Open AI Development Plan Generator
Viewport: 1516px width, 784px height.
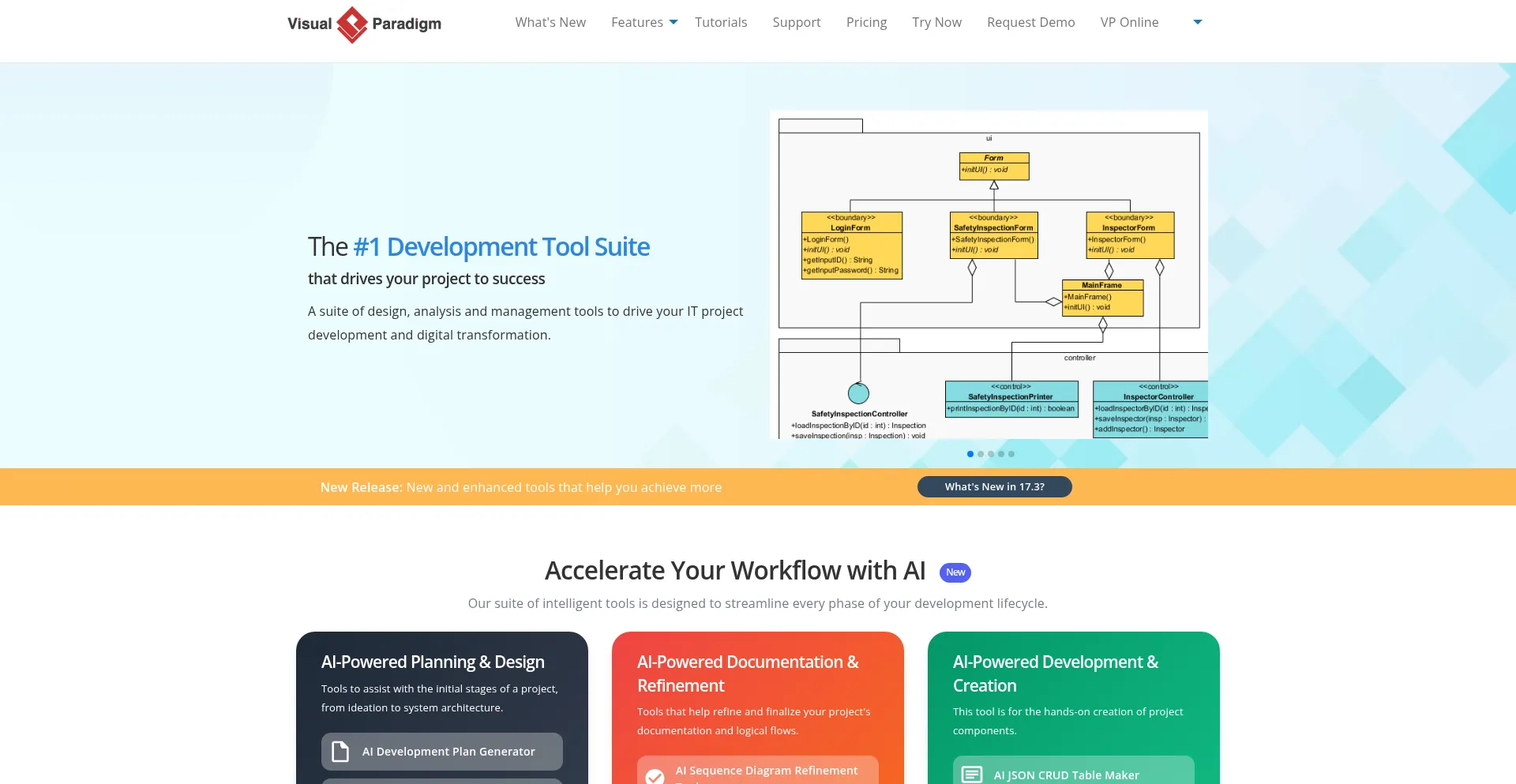coord(442,752)
